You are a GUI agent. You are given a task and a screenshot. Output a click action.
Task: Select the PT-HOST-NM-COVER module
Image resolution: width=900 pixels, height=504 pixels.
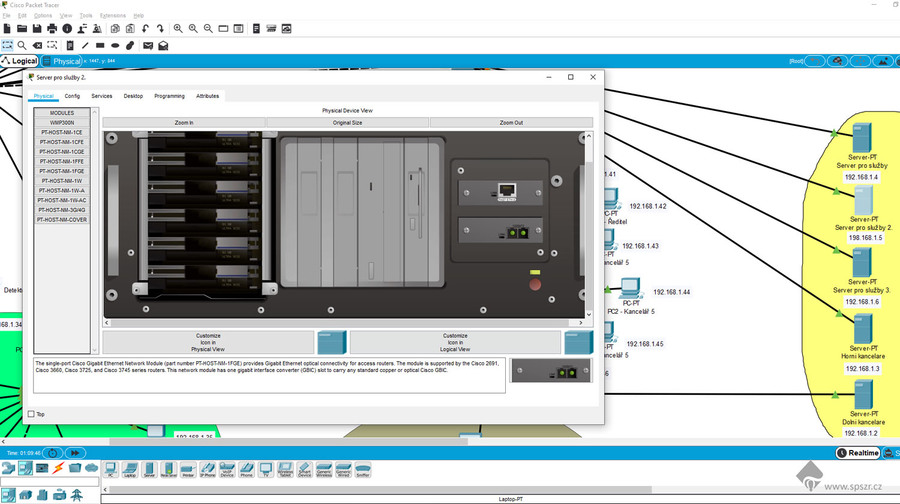(x=62, y=220)
